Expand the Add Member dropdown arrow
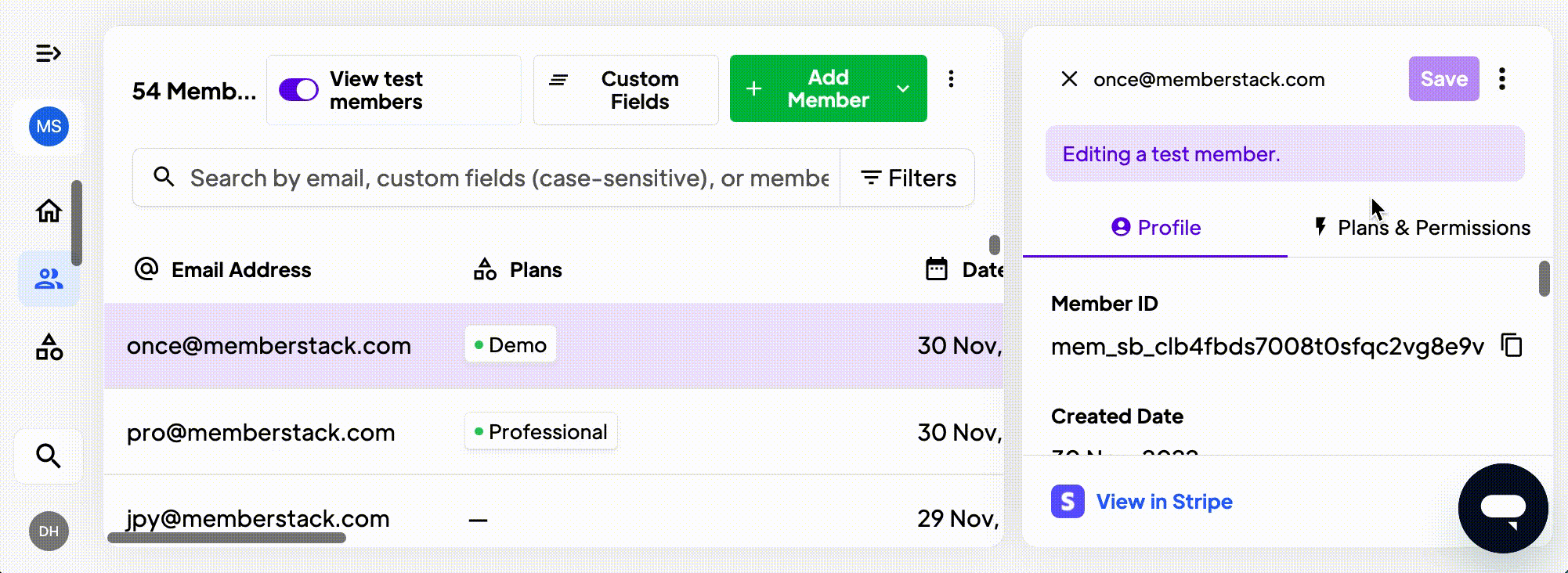Screen dimensions: 1568x573 click(x=903, y=89)
